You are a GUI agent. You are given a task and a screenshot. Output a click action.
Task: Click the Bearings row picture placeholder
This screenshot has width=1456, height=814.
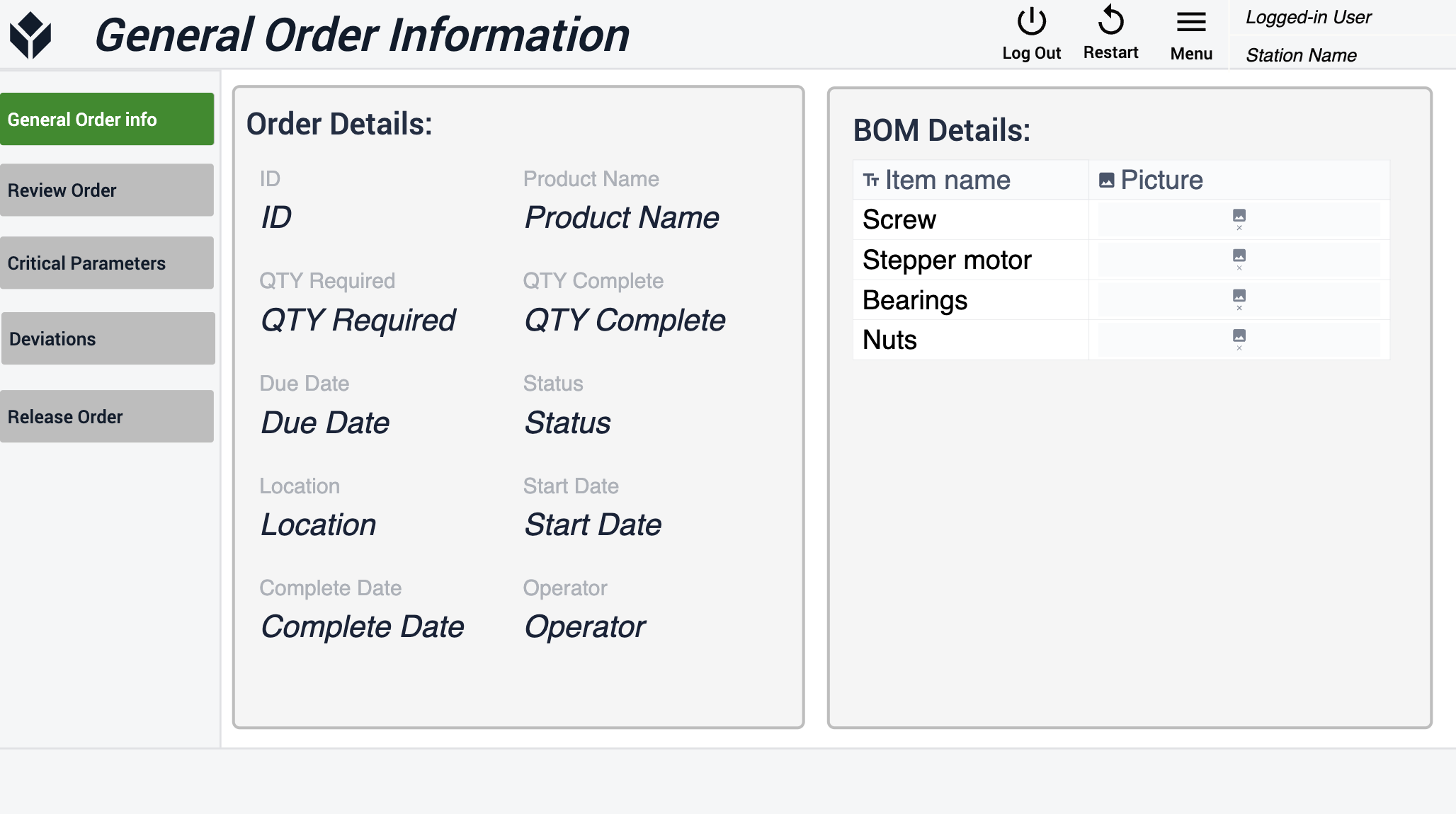pyautogui.click(x=1239, y=300)
